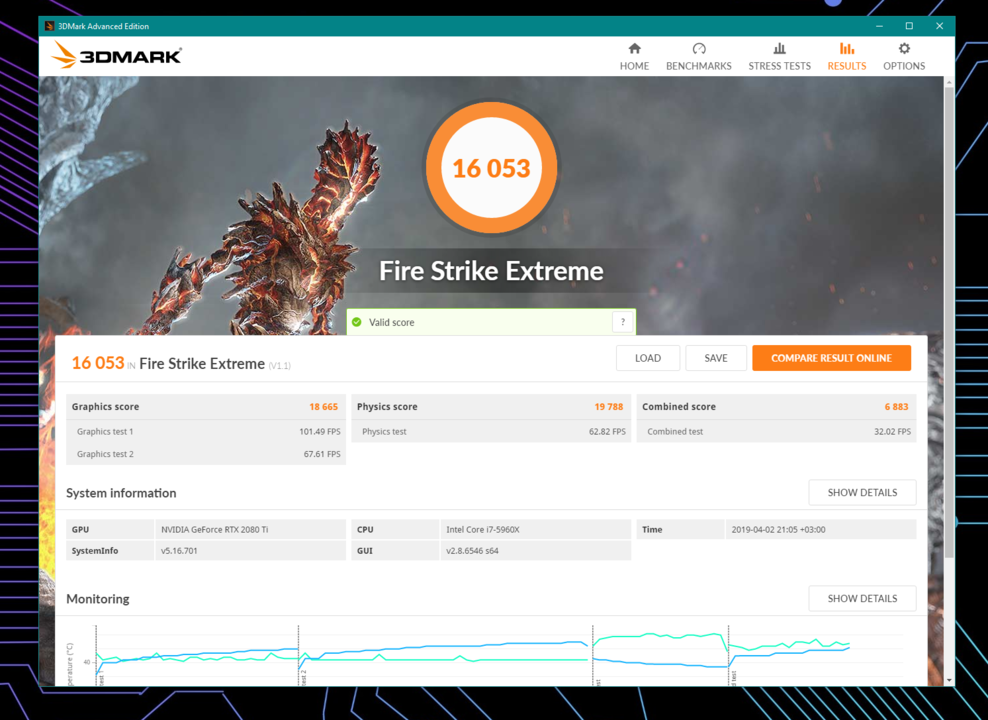
Task: Click Physics score value 19 788
Action: [x=609, y=407]
